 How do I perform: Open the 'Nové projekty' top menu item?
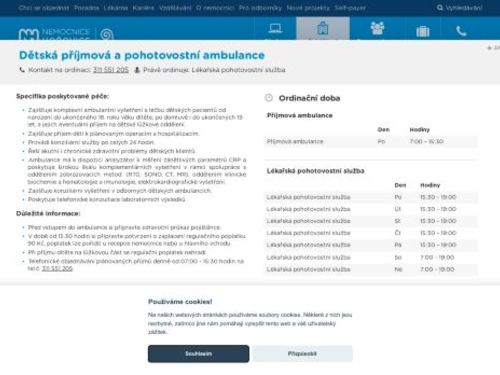pyautogui.click(x=308, y=8)
